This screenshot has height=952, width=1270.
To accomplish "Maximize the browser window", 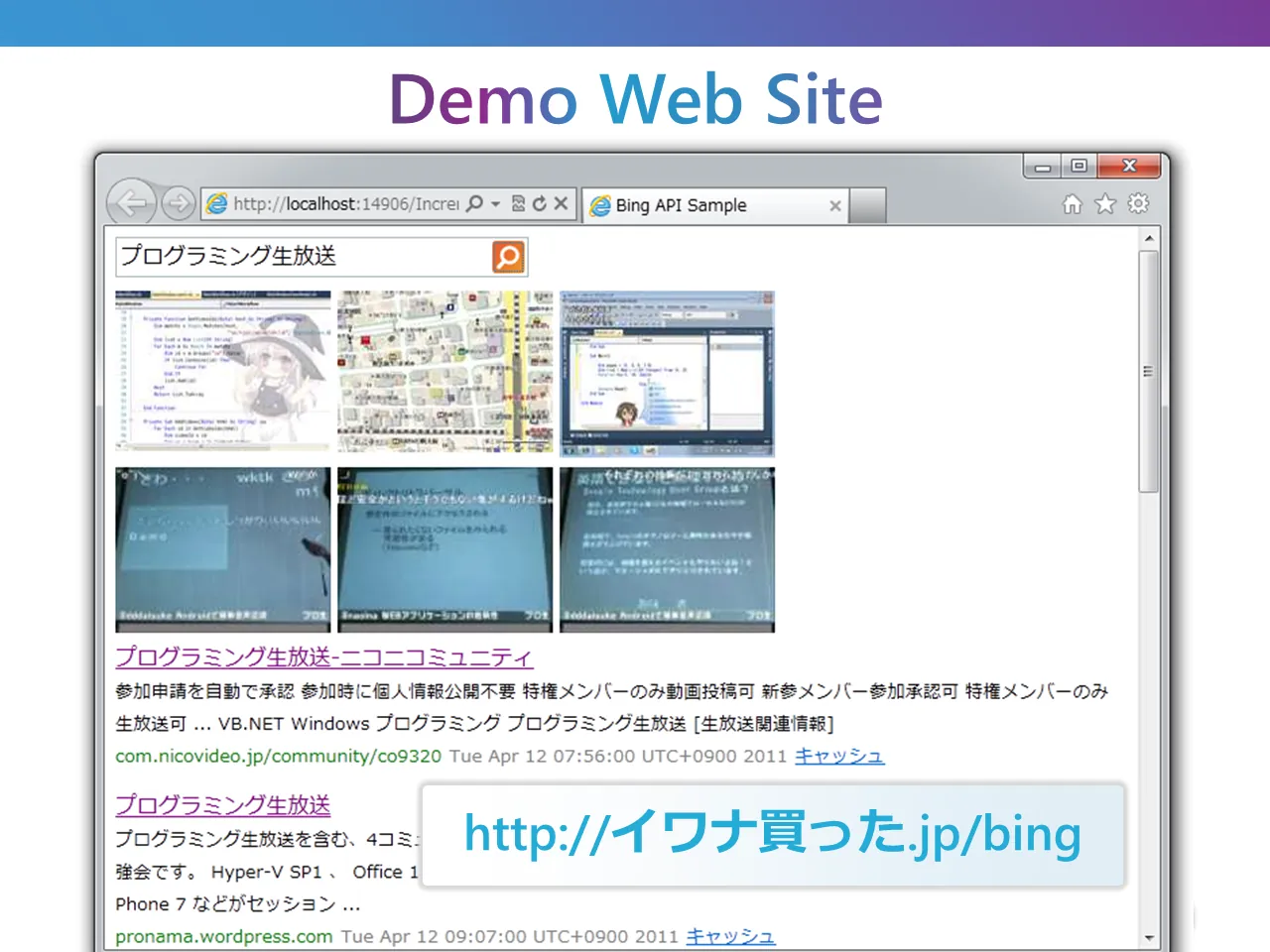I will click(x=1079, y=167).
